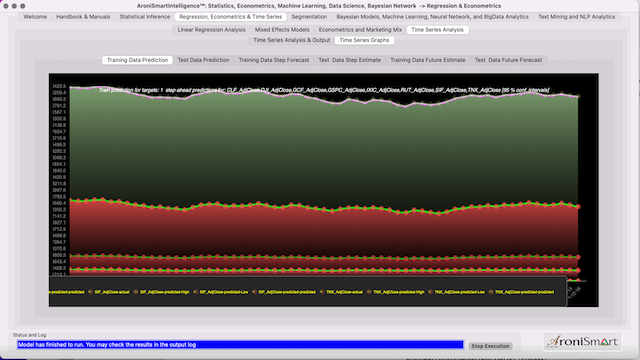Click the window title bar text
The image size is (640, 360).
click(x=319, y=6)
